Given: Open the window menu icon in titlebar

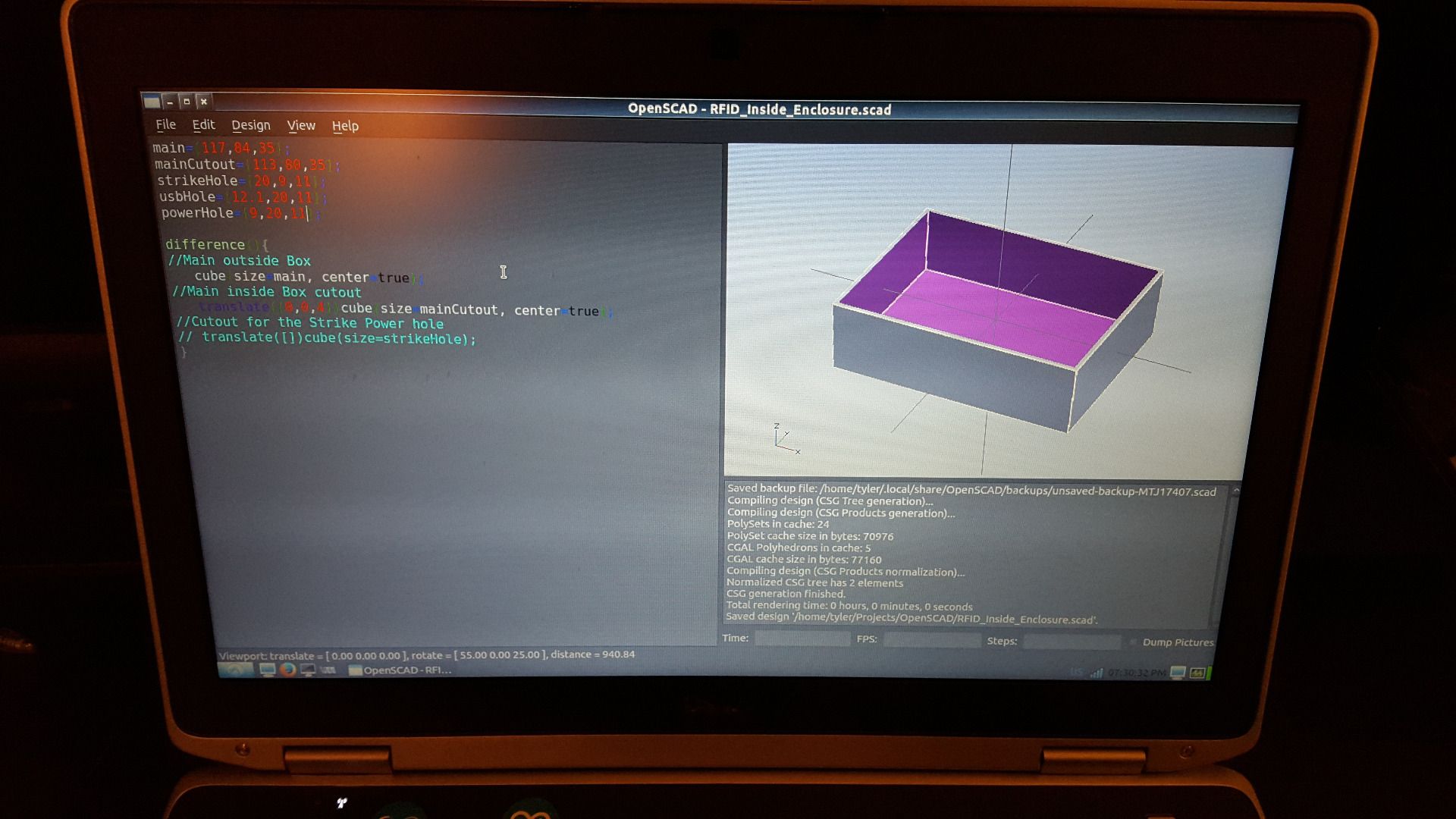Looking at the screenshot, I should tap(152, 102).
